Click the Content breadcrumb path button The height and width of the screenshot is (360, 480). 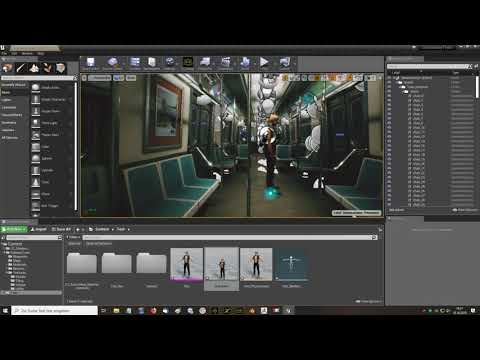(102, 229)
